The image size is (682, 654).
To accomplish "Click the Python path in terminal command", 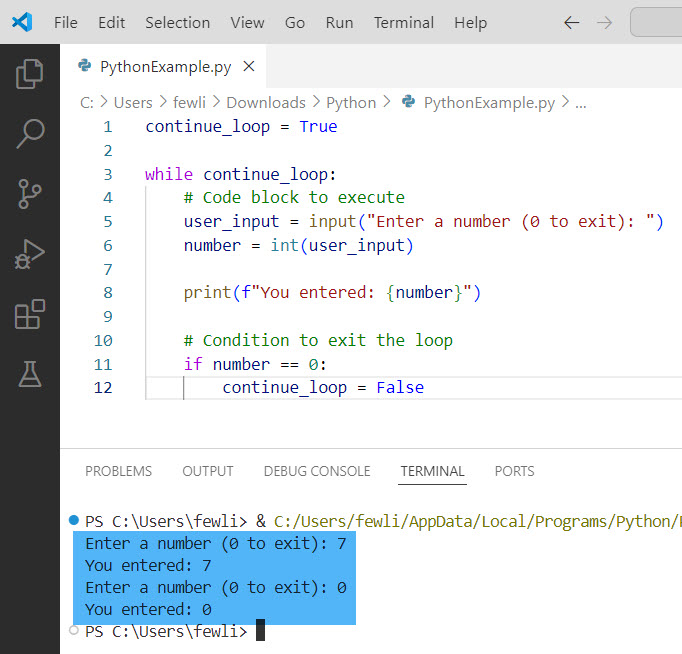I will pyautogui.click(x=478, y=521).
